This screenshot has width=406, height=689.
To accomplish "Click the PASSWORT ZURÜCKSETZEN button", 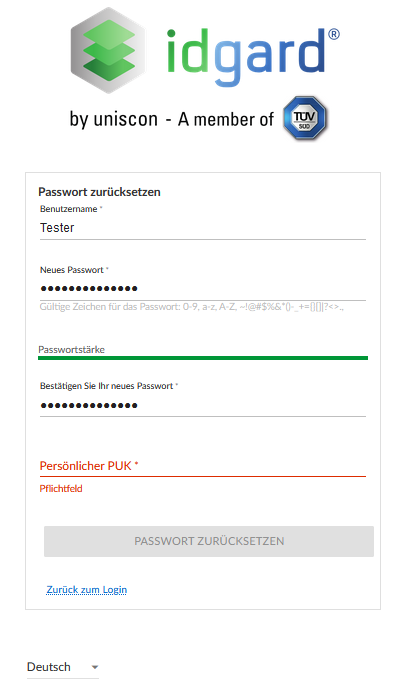I will click(x=209, y=541).
